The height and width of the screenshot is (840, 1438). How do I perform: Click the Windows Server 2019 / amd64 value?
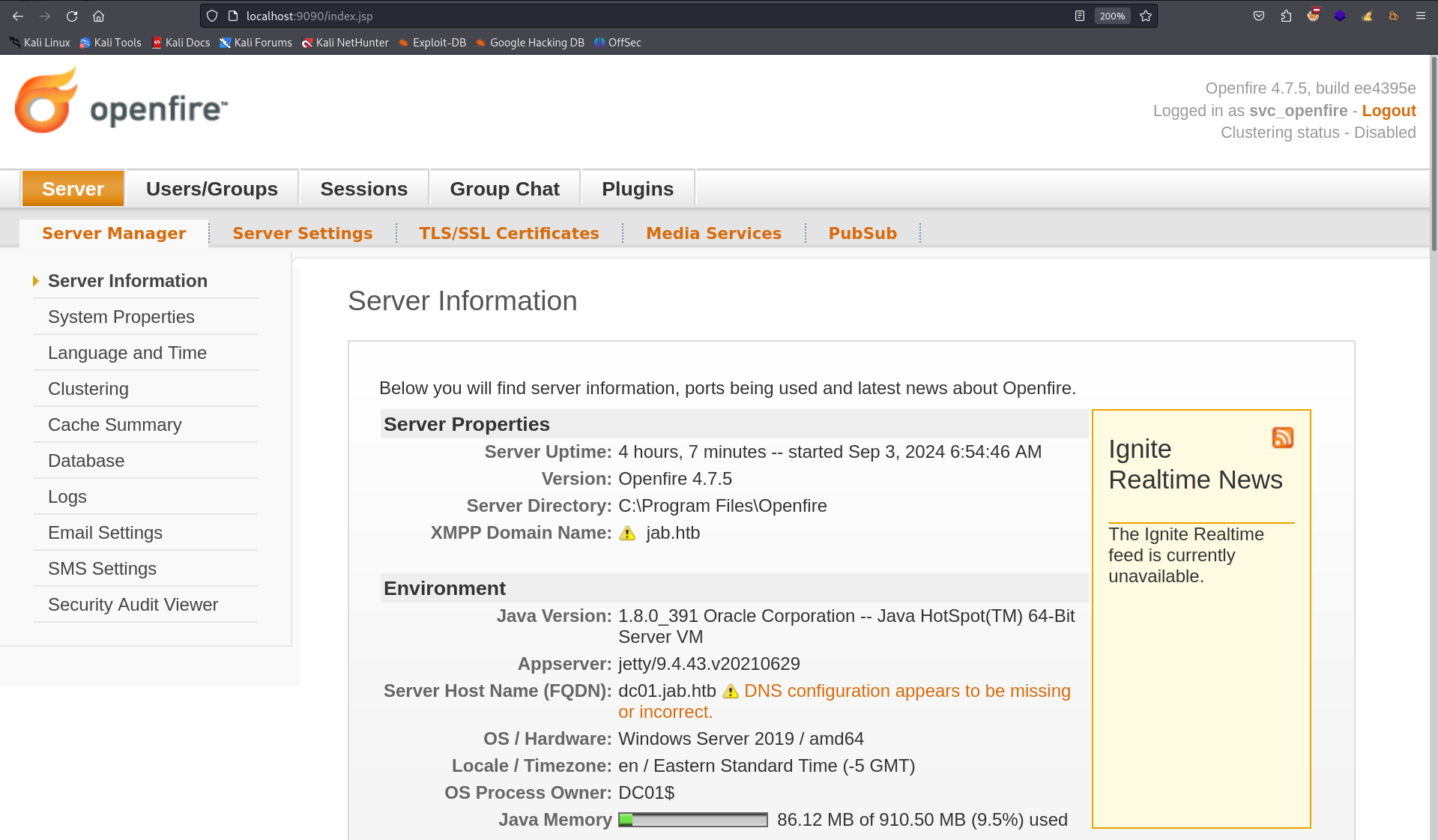[x=741, y=739]
